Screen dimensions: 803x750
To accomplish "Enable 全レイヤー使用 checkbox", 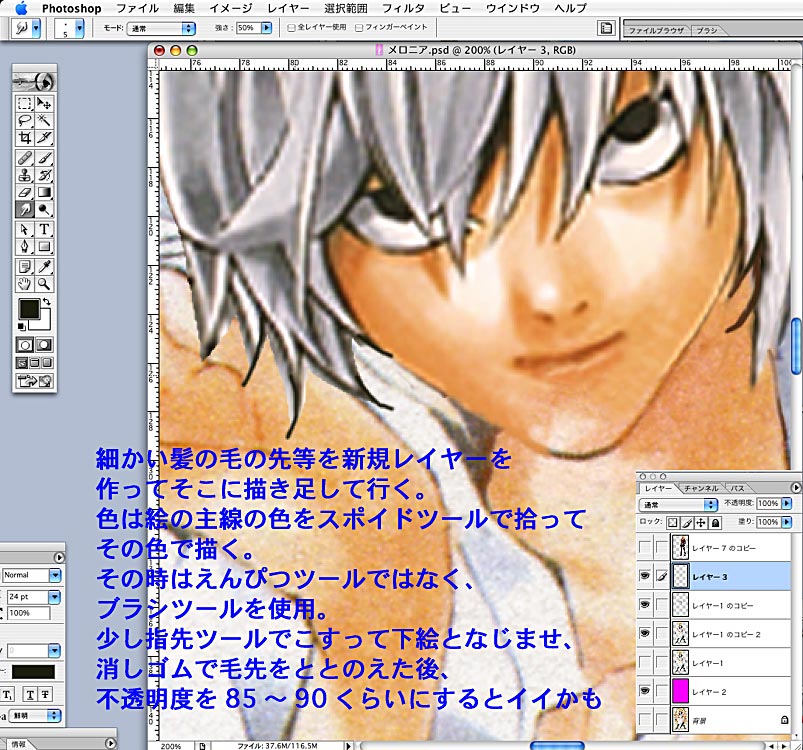I will [x=291, y=28].
